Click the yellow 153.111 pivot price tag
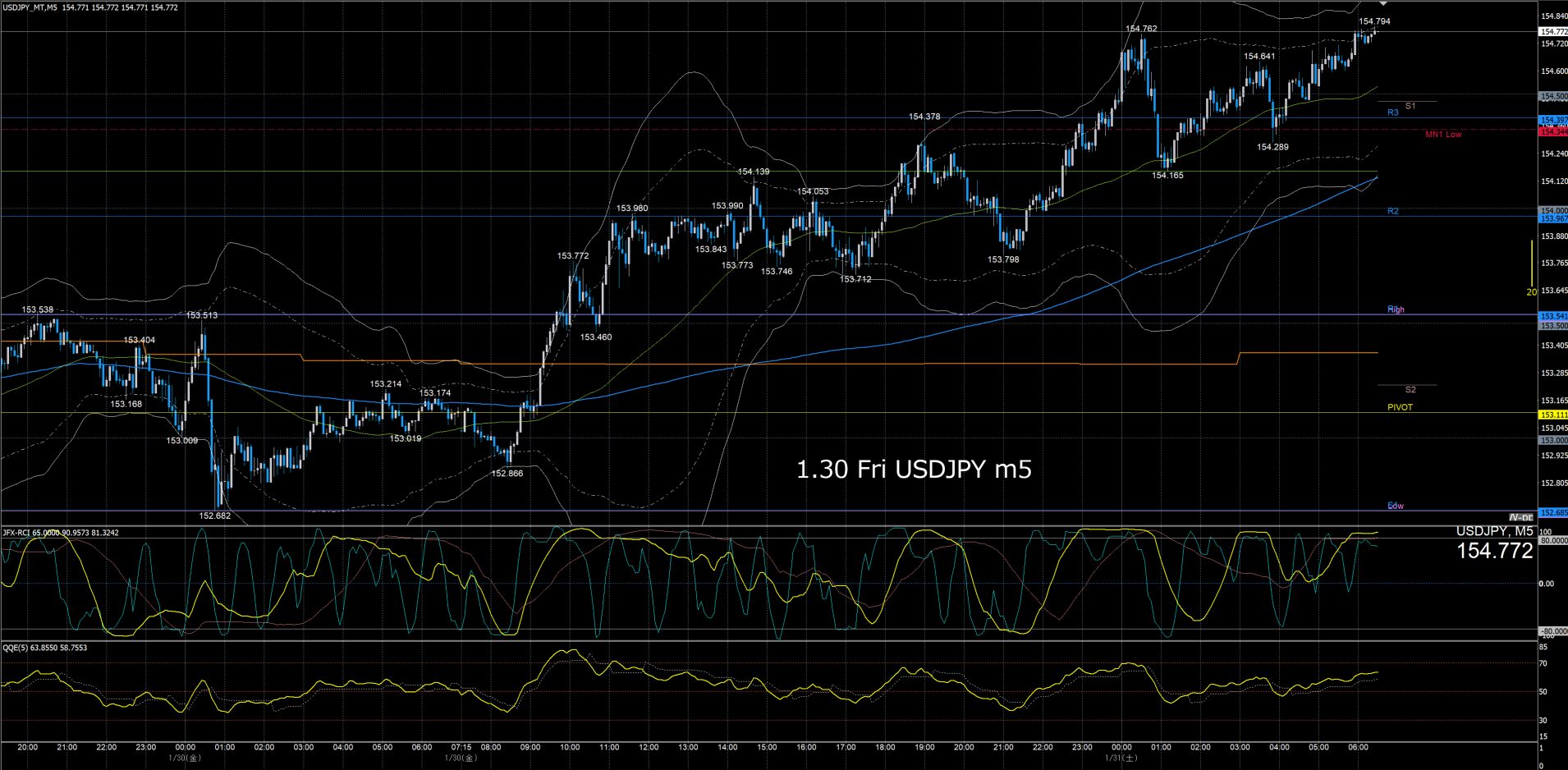 (x=1553, y=415)
